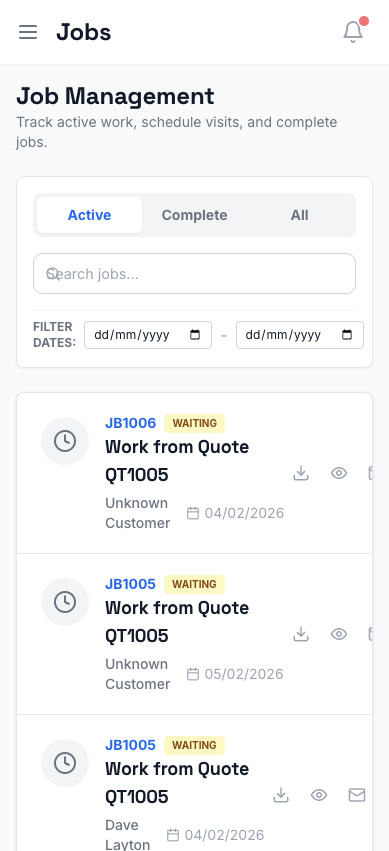This screenshot has width=389, height=851.
Task: Click the calendar icon beside 05/02/2026
Action: click(x=193, y=674)
